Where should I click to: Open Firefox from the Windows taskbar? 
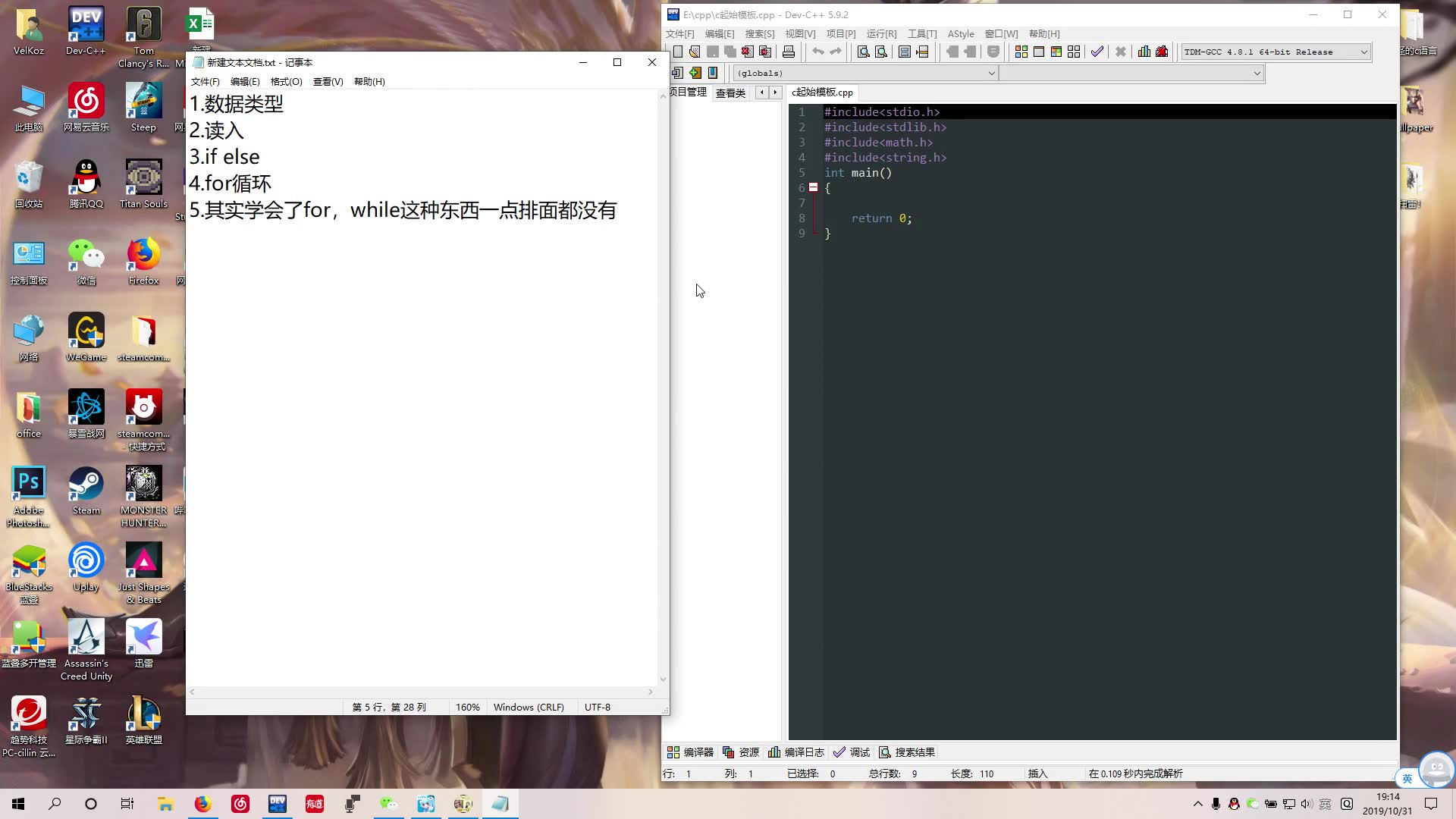click(203, 804)
